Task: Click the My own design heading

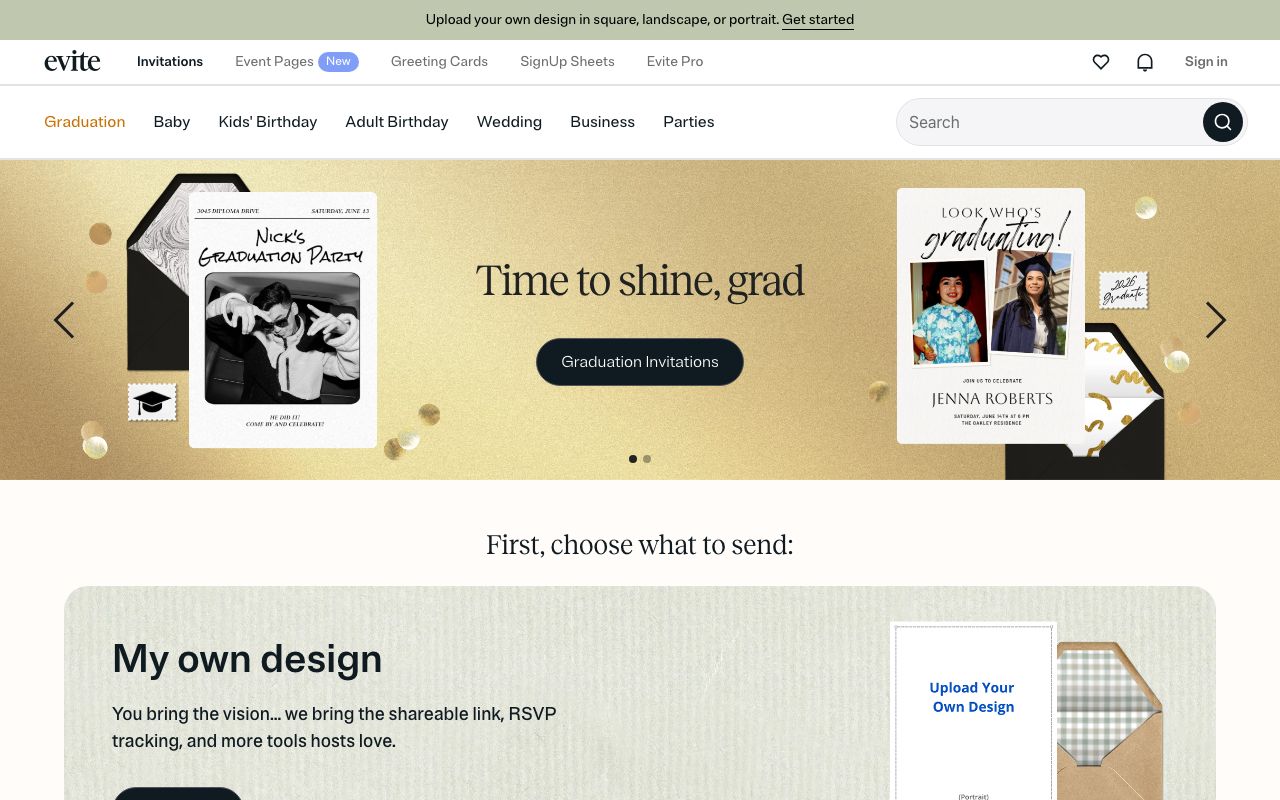Action: click(x=247, y=659)
